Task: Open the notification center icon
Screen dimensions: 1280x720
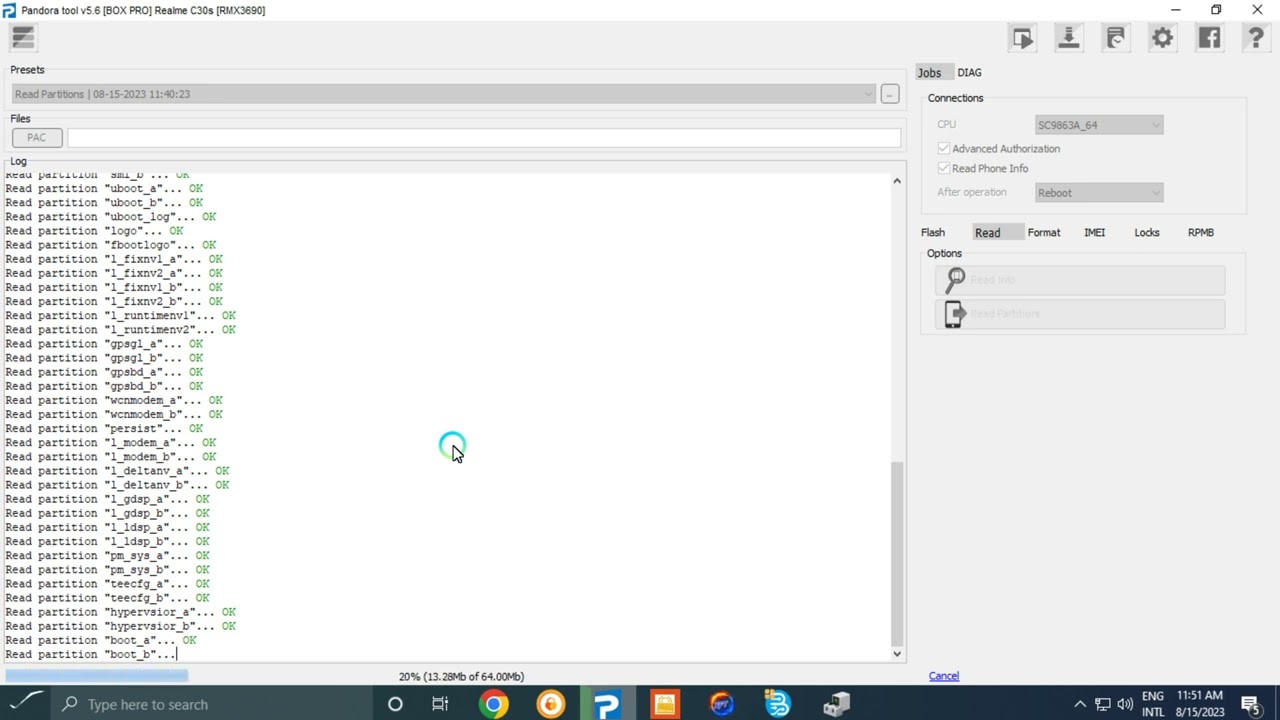Action: (x=1250, y=704)
